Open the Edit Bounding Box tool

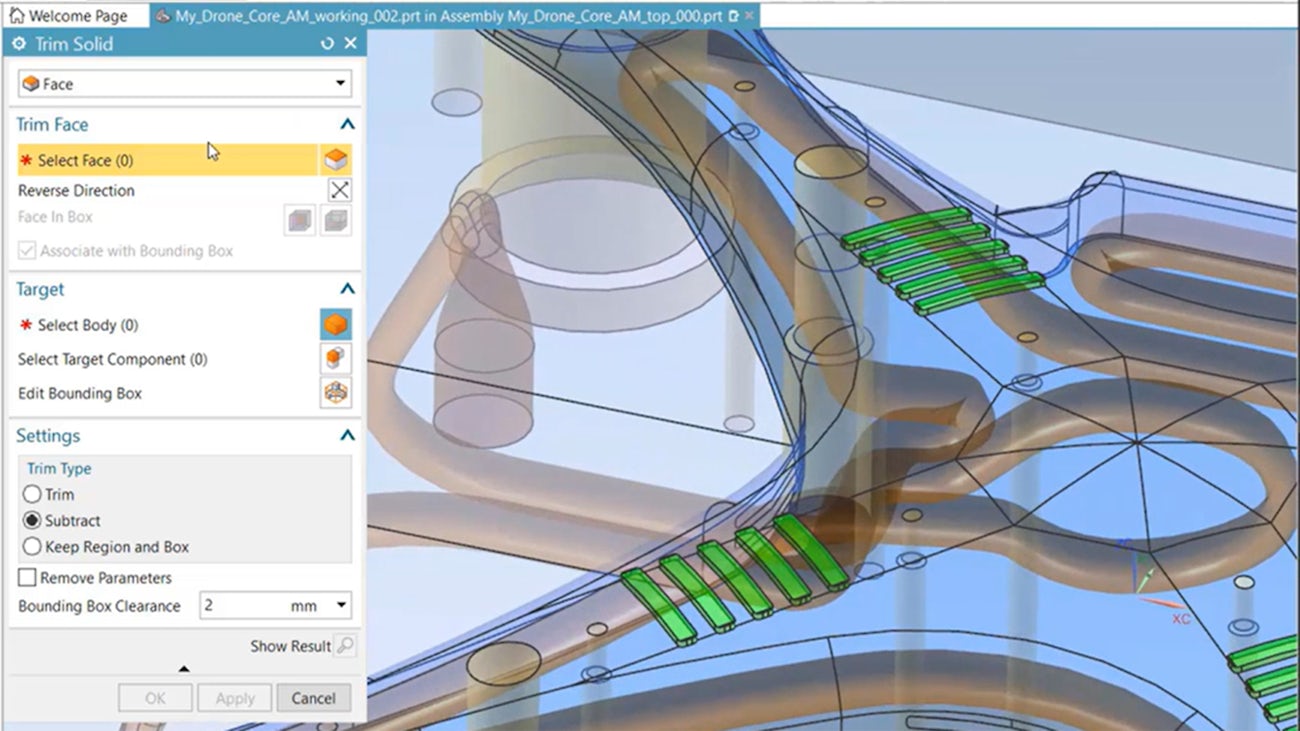click(336, 393)
